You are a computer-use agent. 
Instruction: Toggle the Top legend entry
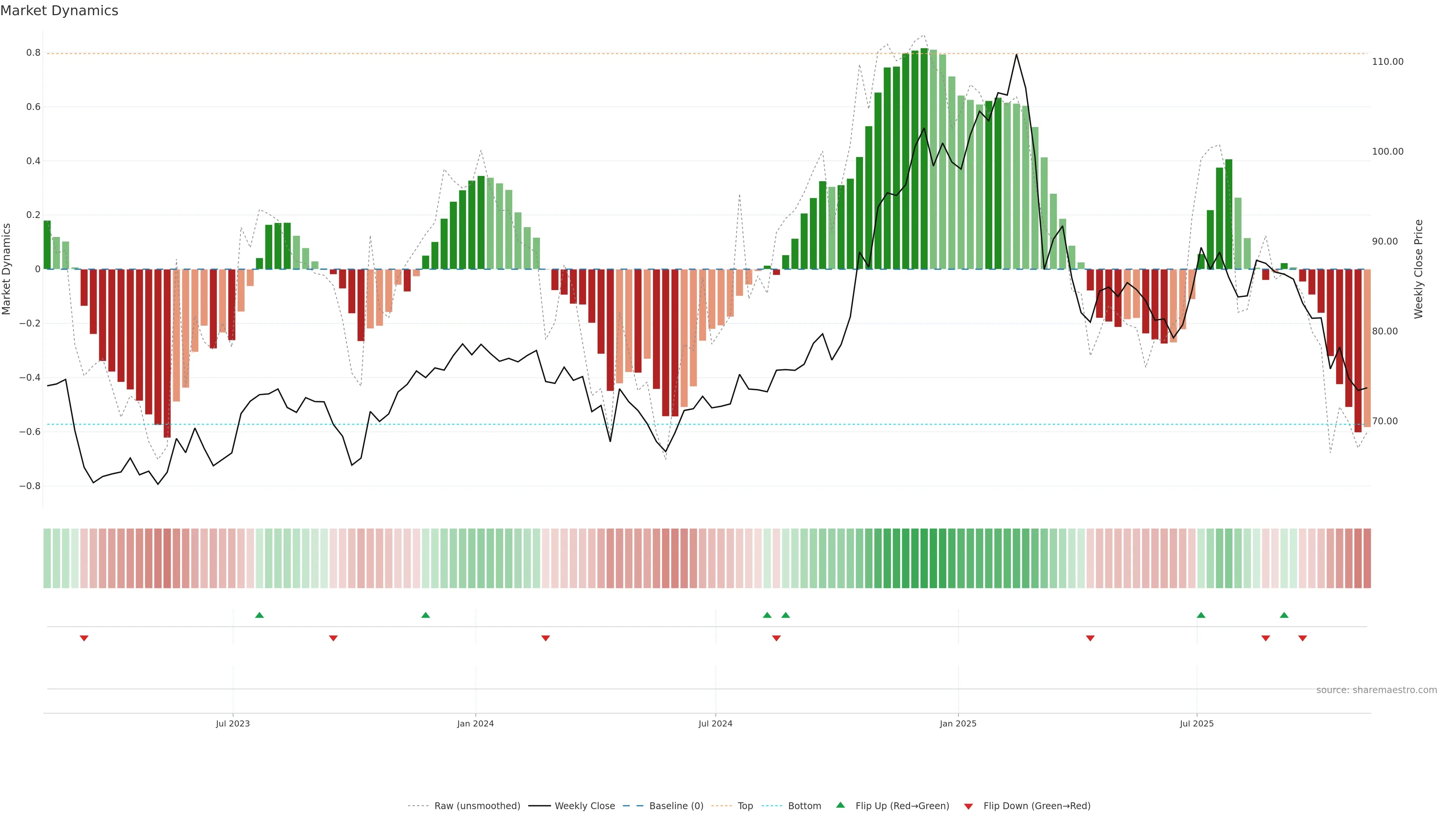[745, 806]
